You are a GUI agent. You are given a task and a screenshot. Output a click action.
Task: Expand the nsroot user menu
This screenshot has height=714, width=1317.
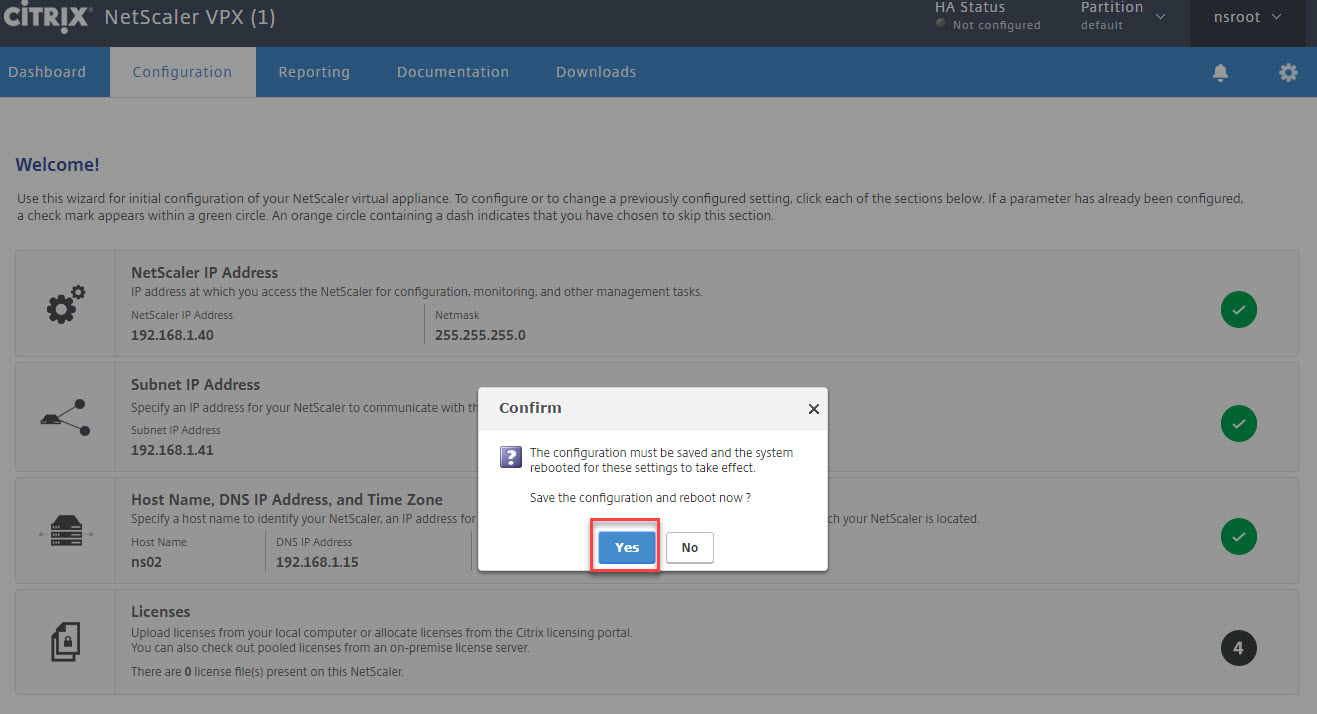pos(1247,17)
